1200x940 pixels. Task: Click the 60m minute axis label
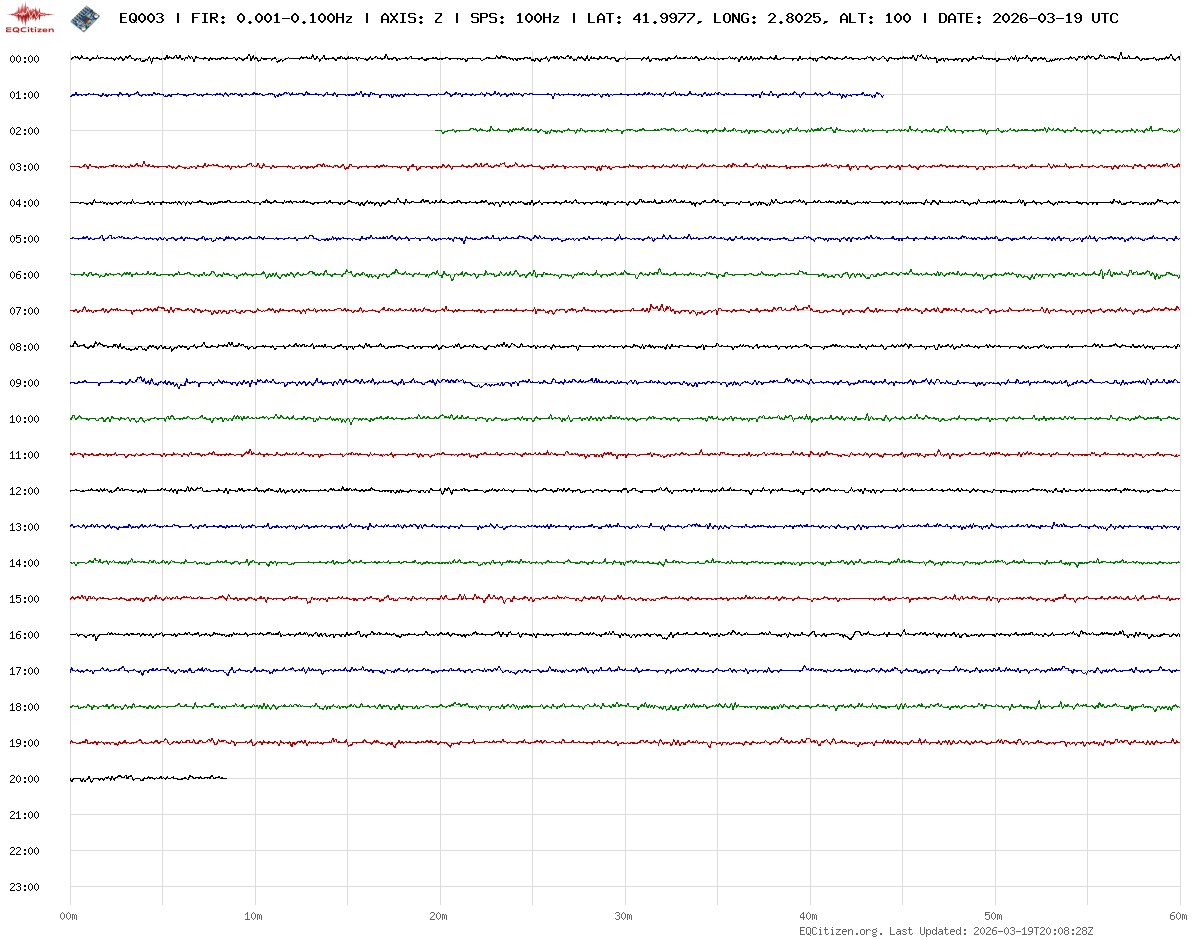(1179, 916)
